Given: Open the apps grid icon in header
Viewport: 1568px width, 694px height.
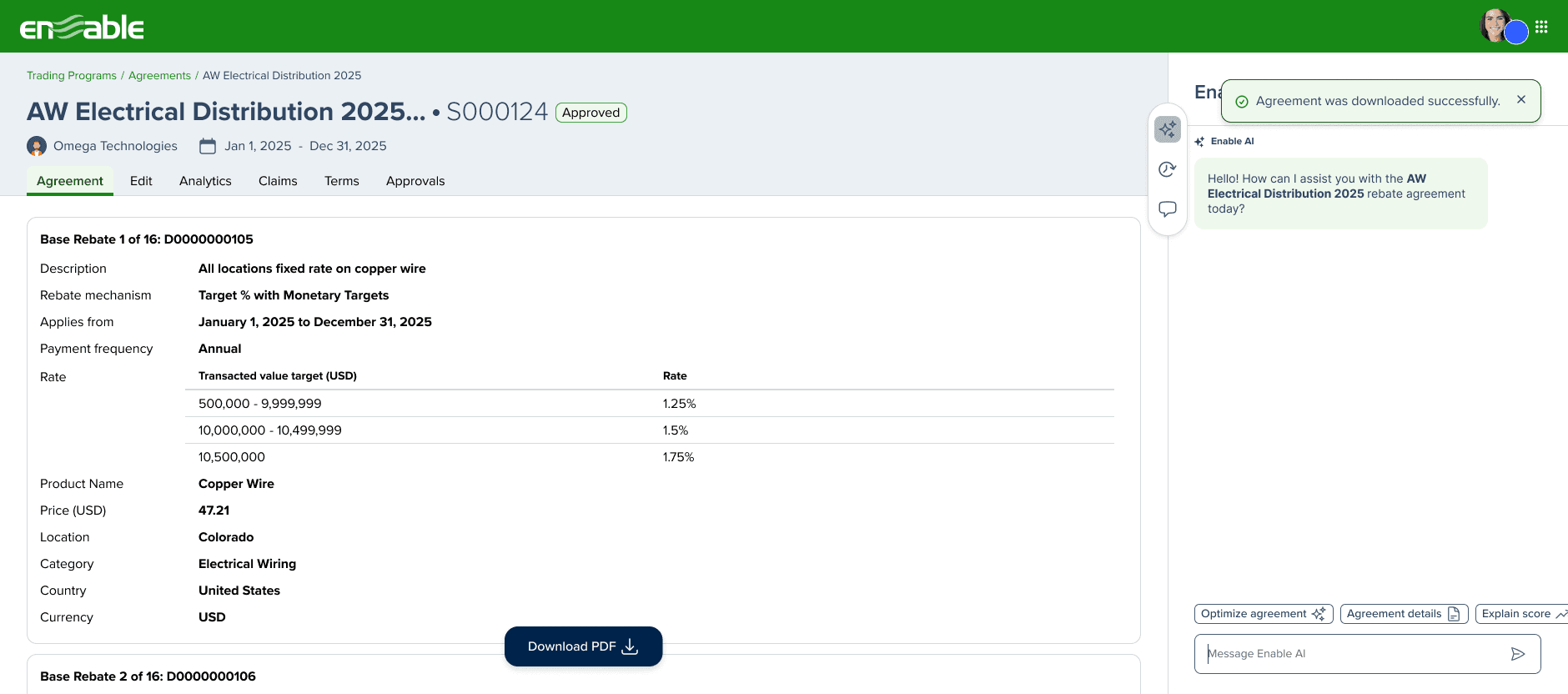Looking at the screenshot, I should (1541, 27).
